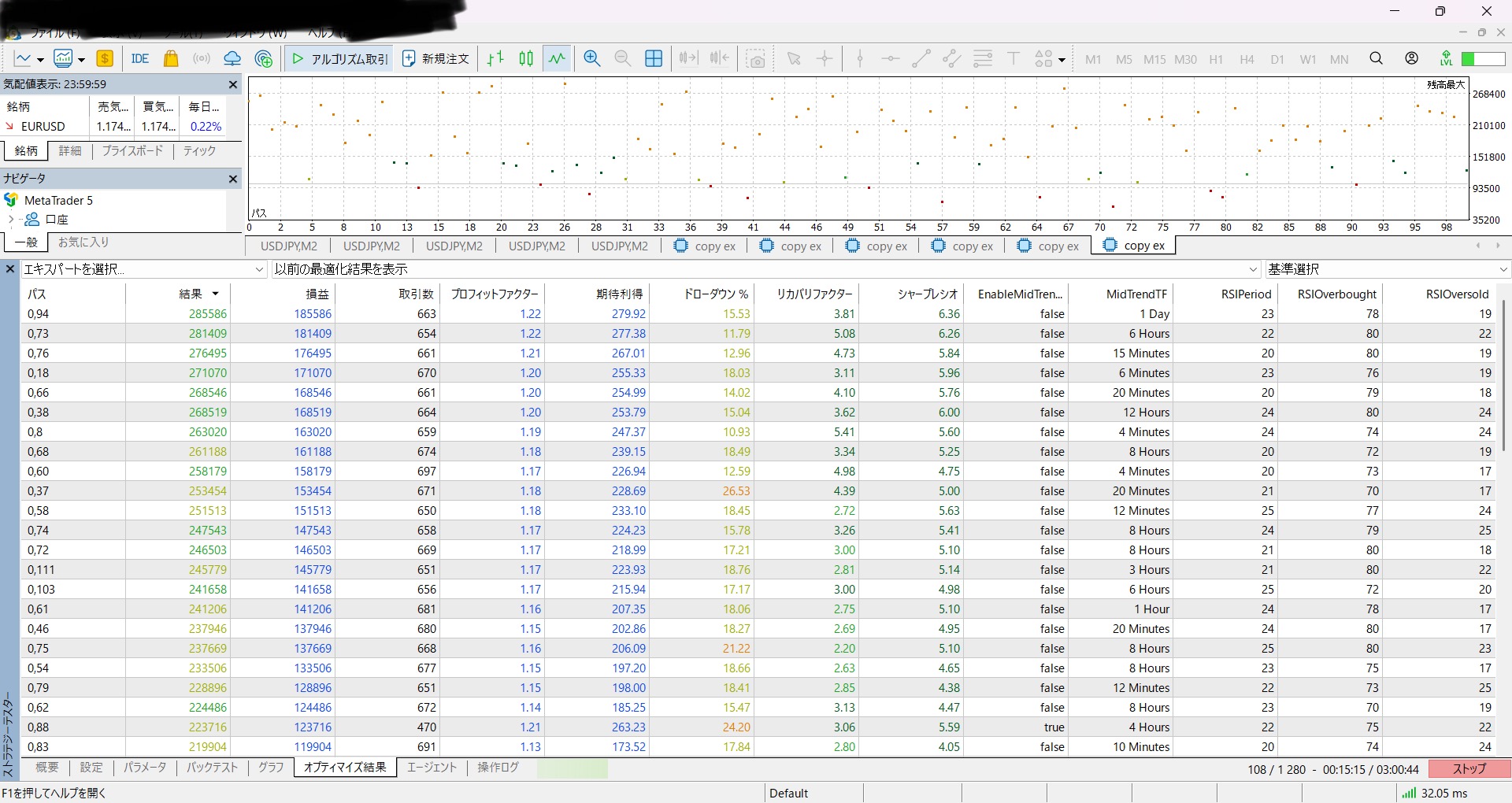This screenshot has width=1512, height=803.
Task: Open the バックテスト tester tab
Action: click(x=212, y=768)
